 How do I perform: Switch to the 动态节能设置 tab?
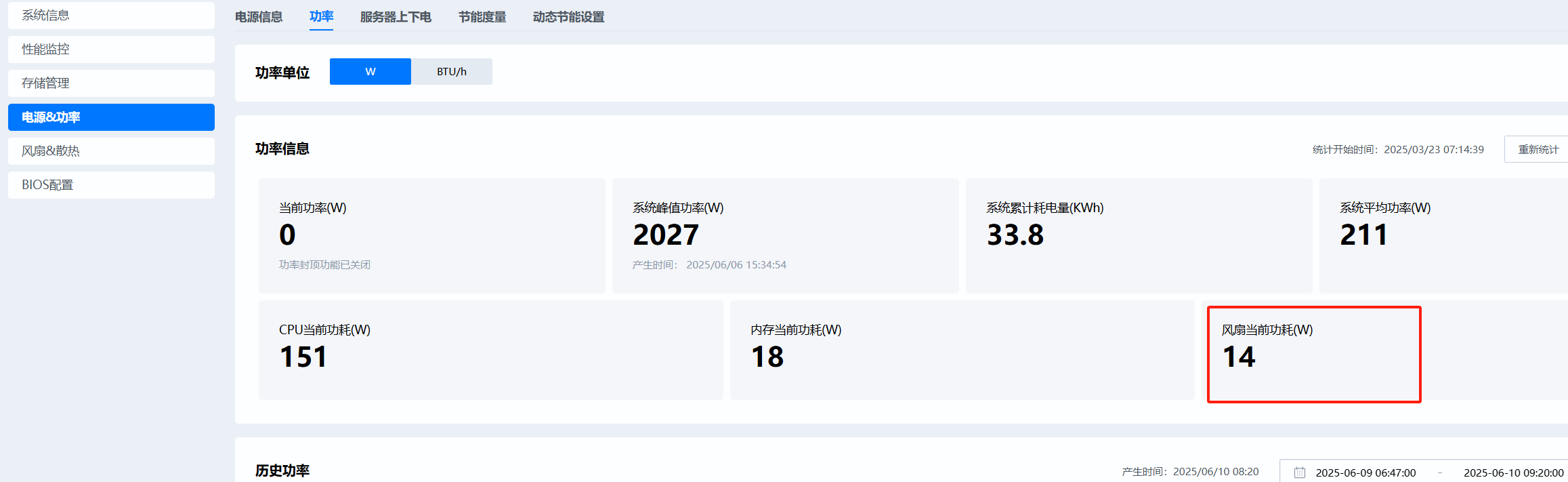pyautogui.click(x=568, y=17)
